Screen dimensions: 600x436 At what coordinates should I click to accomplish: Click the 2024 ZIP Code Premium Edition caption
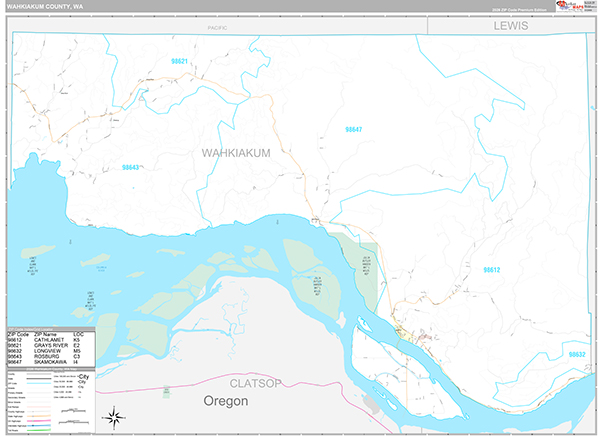(x=519, y=10)
